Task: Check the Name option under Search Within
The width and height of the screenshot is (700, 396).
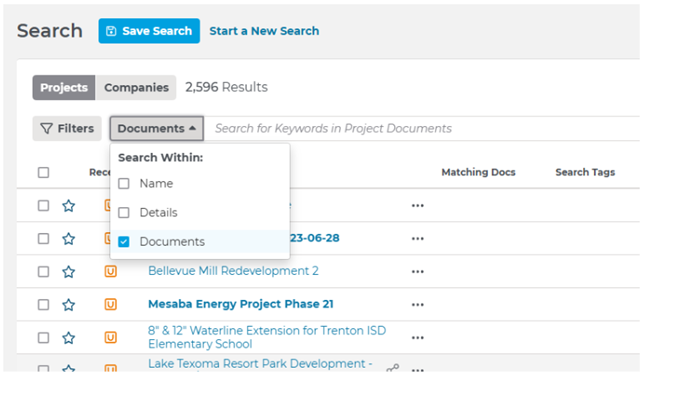Action: [x=124, y=183]
